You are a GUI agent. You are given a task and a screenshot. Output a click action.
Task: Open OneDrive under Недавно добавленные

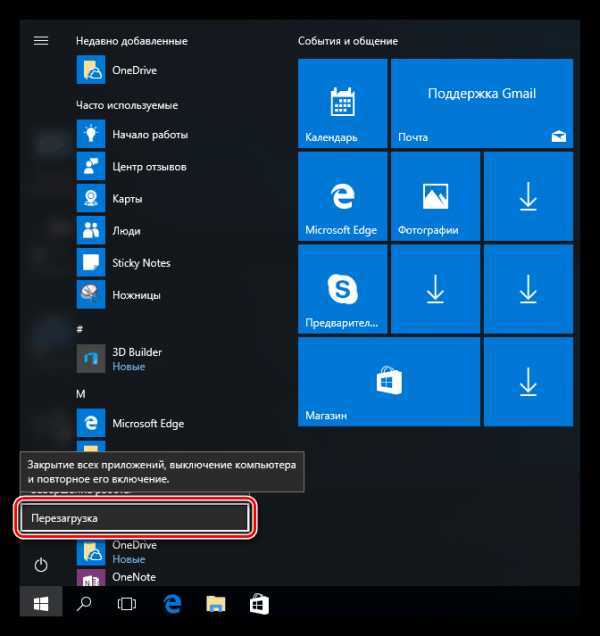(x=117, y=70)
